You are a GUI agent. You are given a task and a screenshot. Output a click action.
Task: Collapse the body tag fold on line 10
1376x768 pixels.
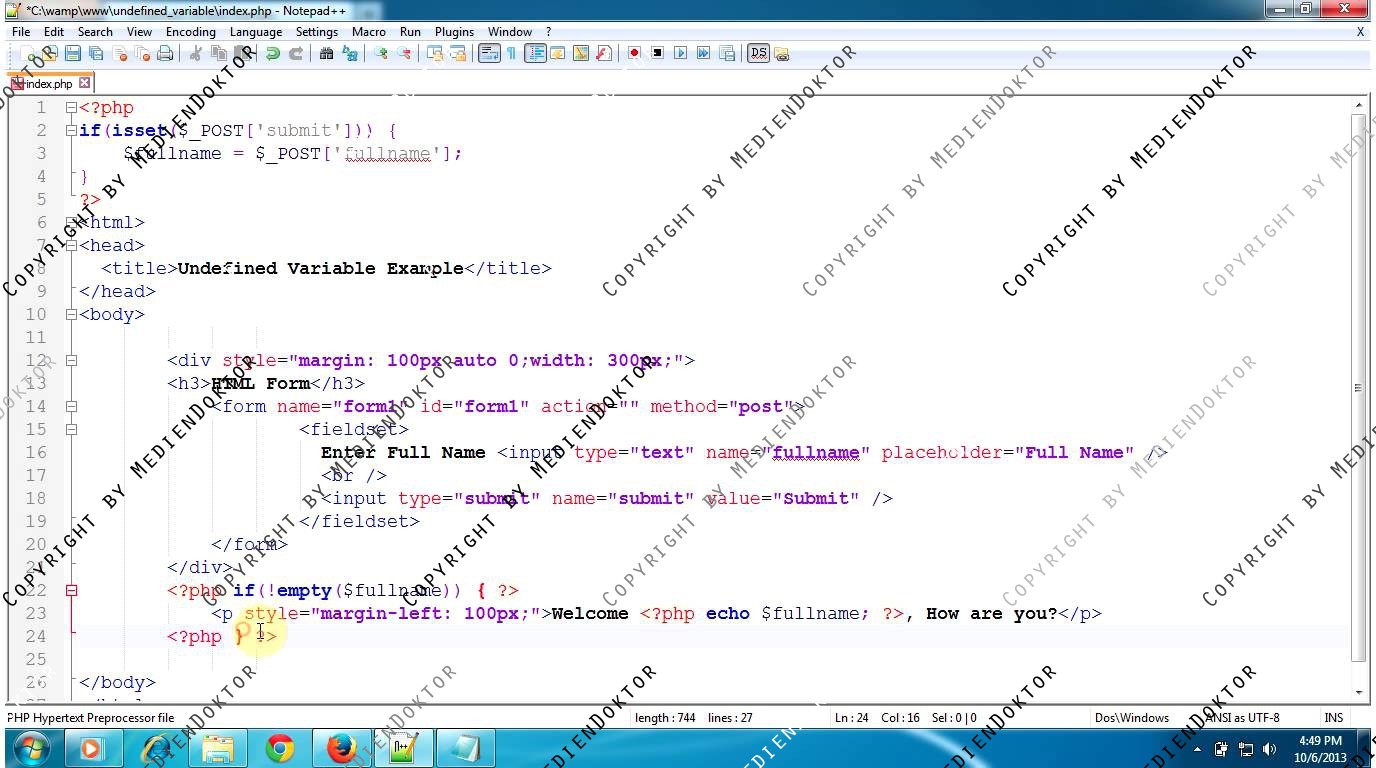click(x=71, y=315)
